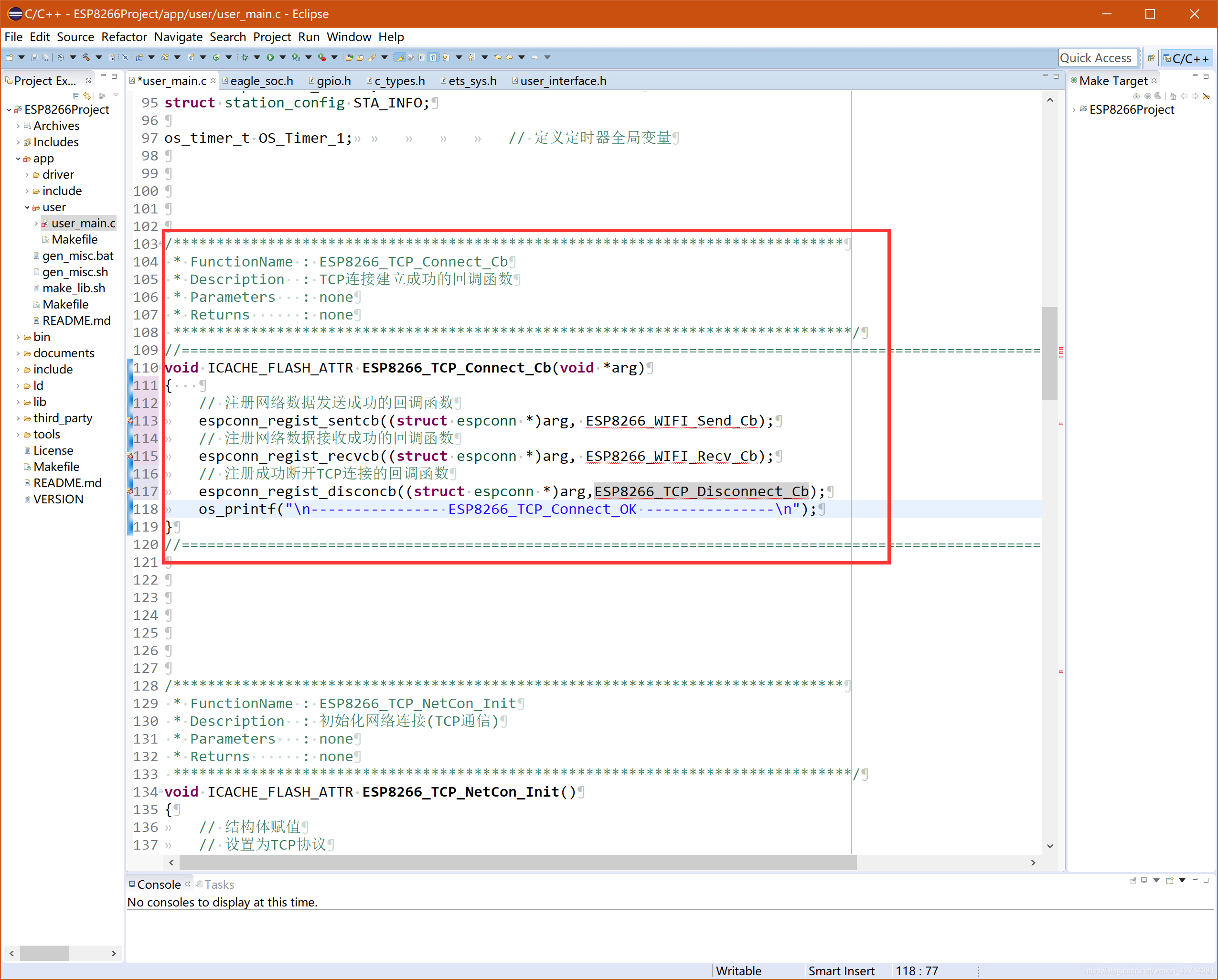Click the hammer Build icon in toolbar
1218x980 pixels.
click(x=86, y=58)
